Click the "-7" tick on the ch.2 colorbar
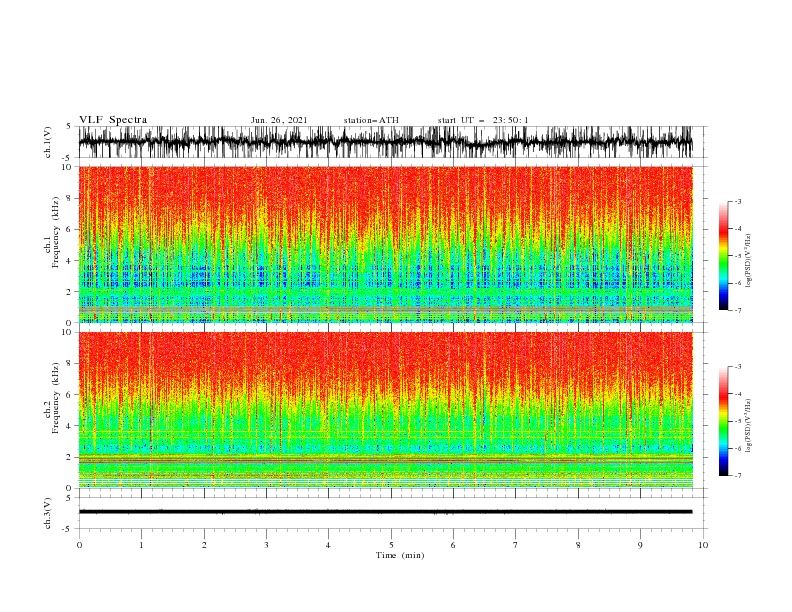Viewport: 792px width, 612px height. (x=738, y=476)
